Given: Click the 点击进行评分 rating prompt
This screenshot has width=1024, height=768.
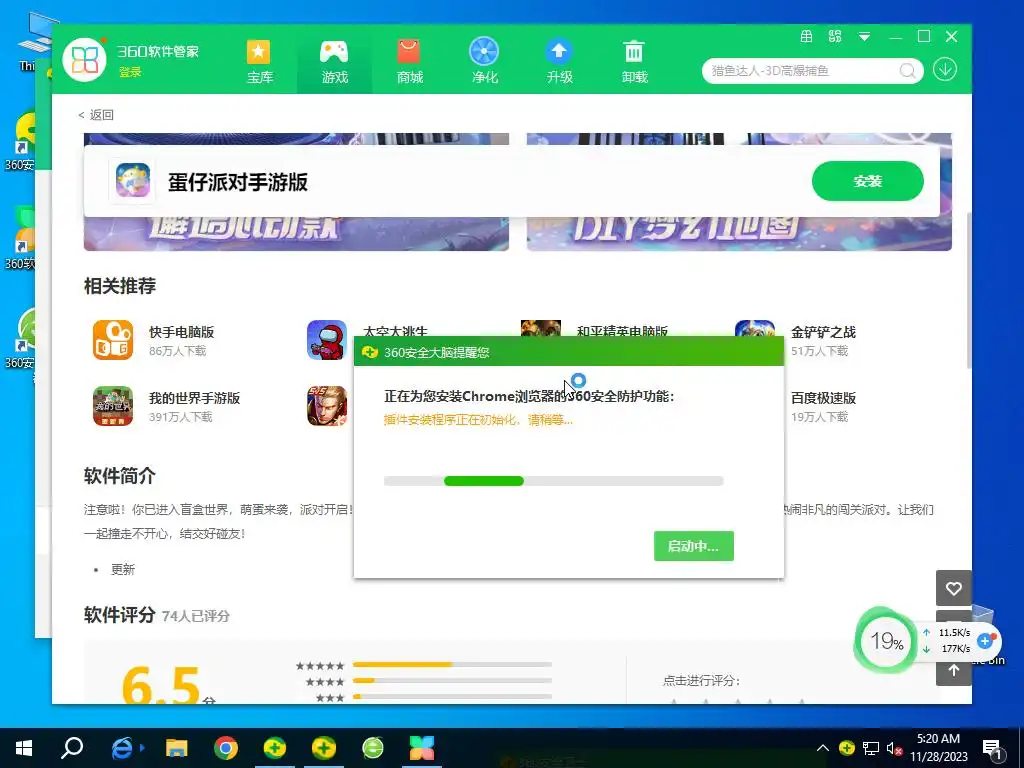Looking at the screenshot, I should tap(701, 680).
